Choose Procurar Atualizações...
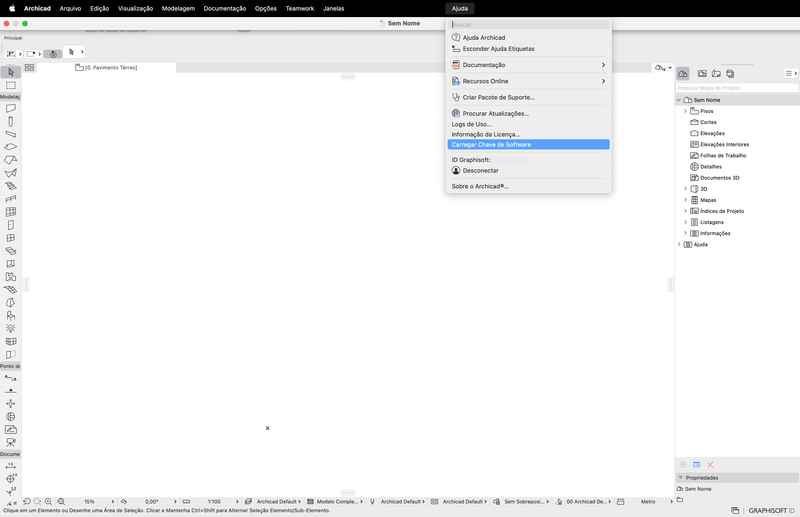This screenshot has width=800, height=517. coord(529,113)
